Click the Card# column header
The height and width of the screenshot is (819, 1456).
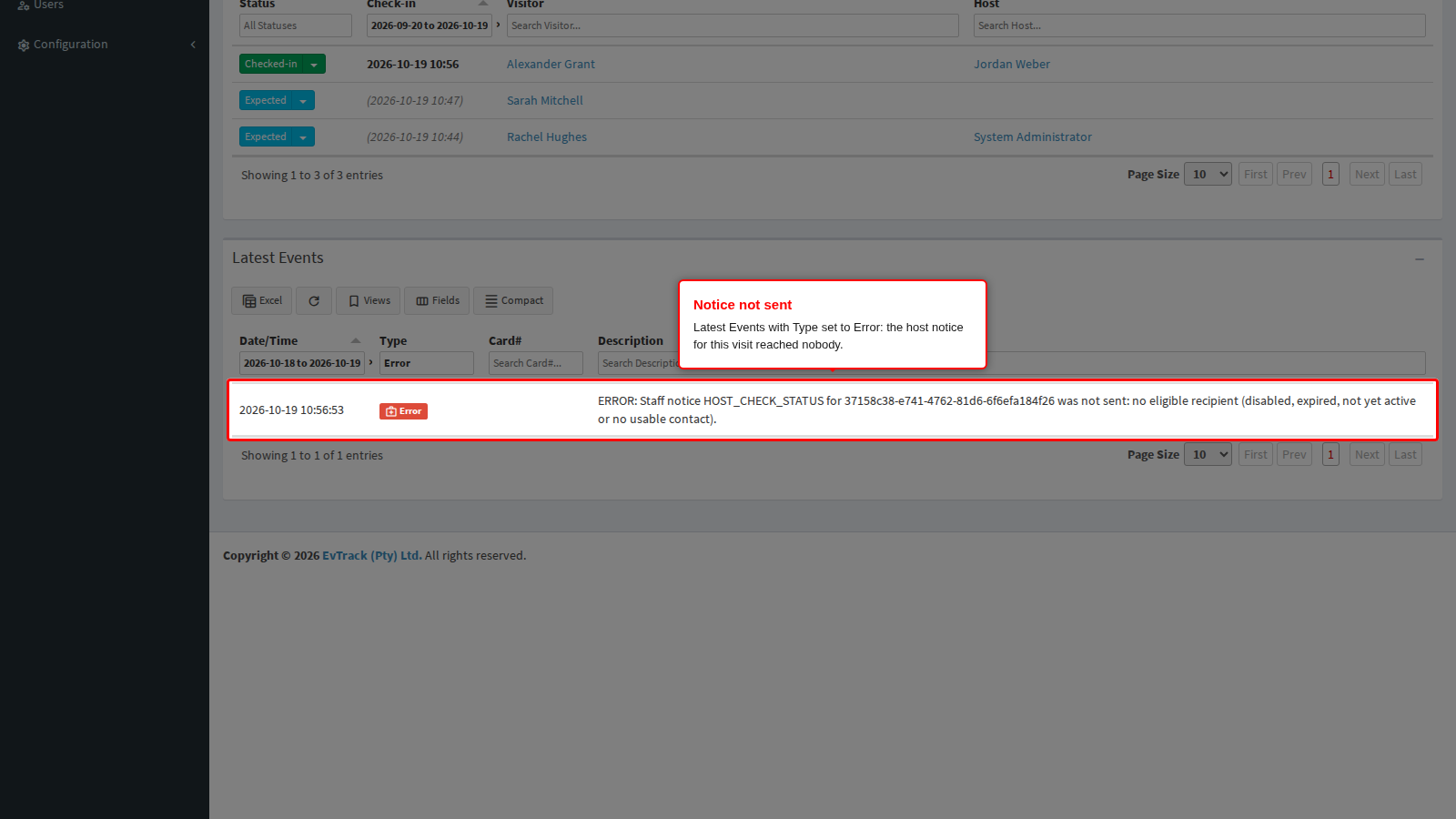tap(505, 341)
